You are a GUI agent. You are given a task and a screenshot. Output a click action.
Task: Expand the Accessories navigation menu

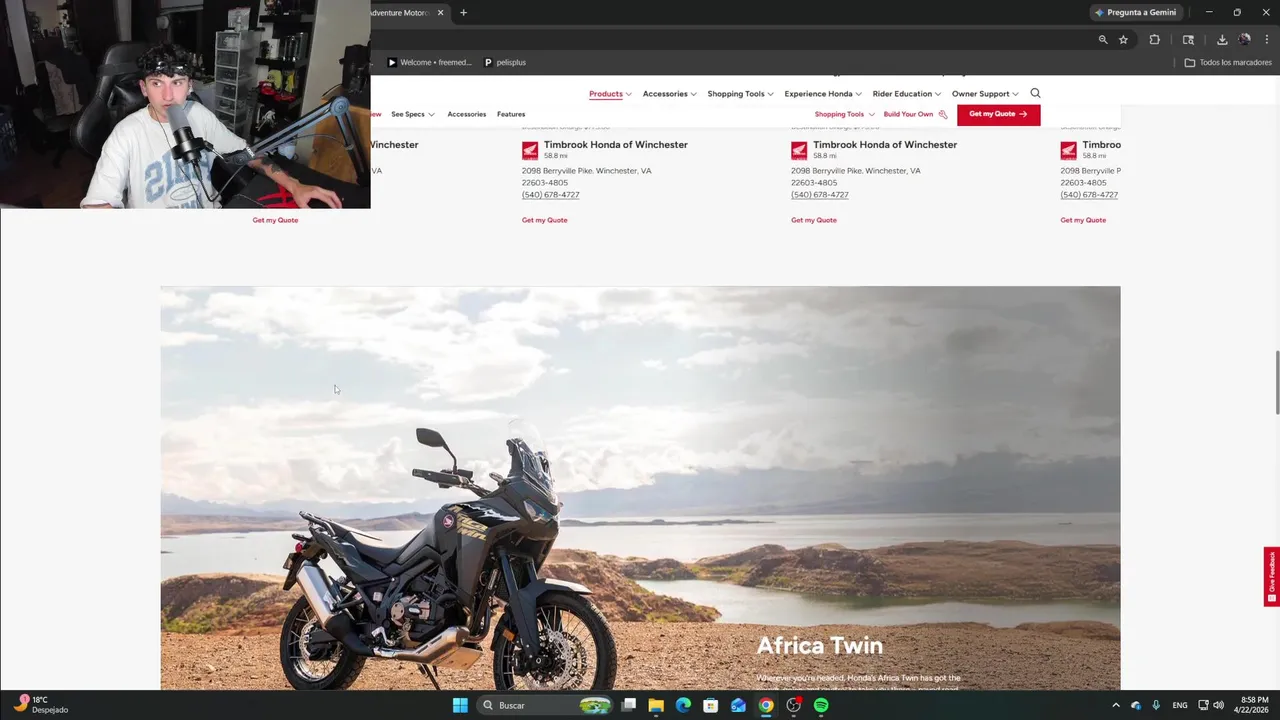click(669, 94)
